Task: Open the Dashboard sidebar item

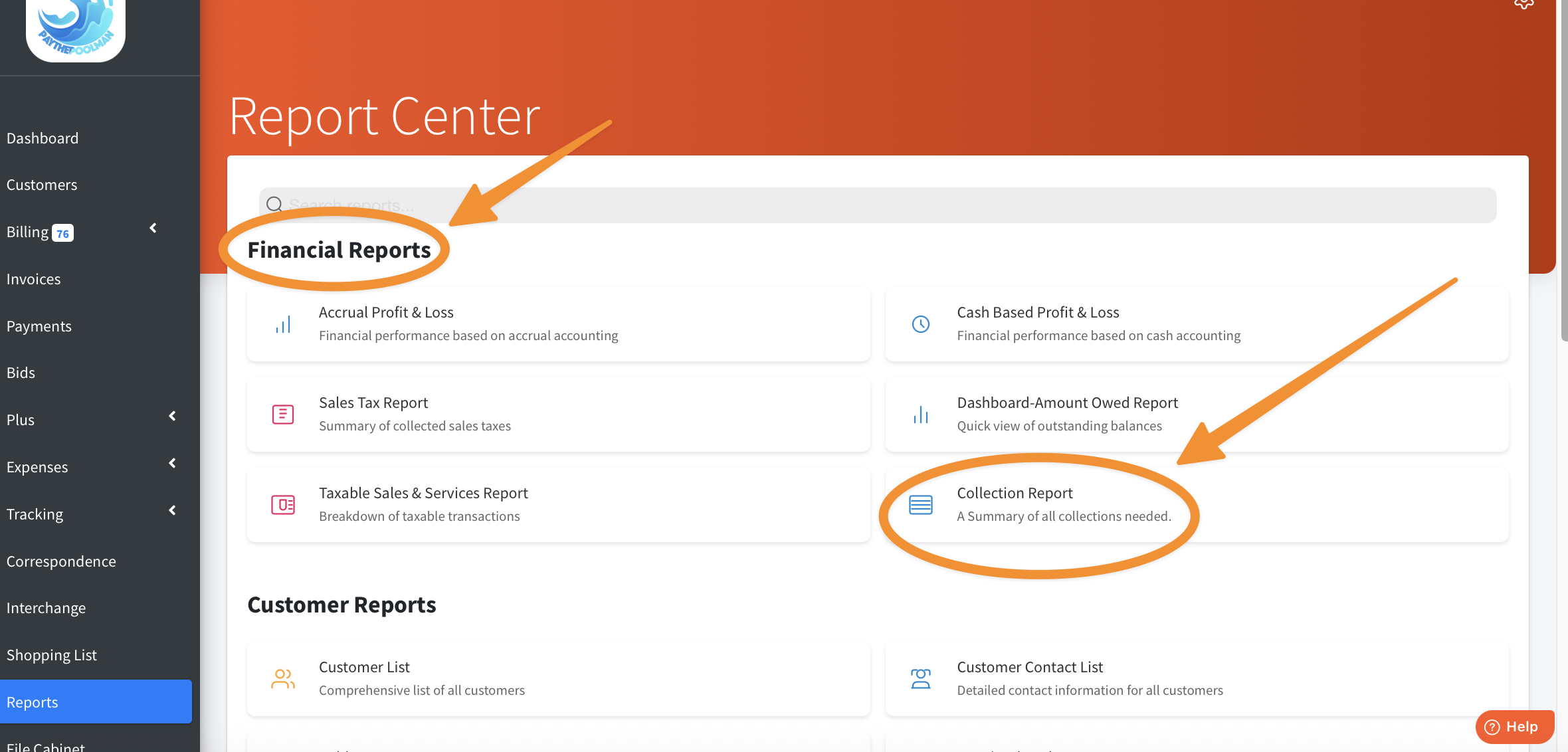Action: point(43,138)
